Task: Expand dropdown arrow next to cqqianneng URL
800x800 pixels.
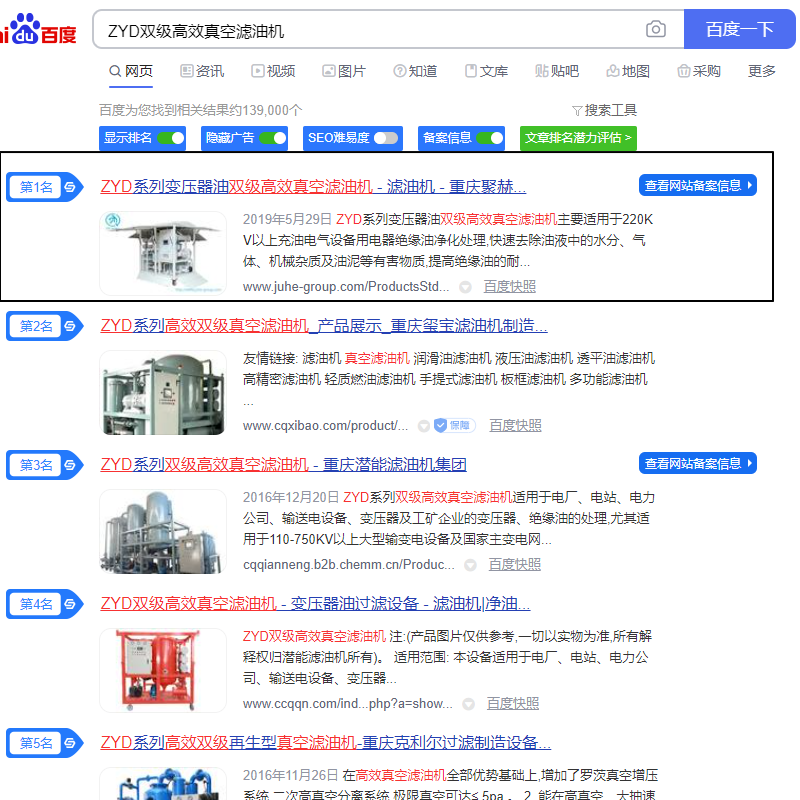Action: coord(470,565)
